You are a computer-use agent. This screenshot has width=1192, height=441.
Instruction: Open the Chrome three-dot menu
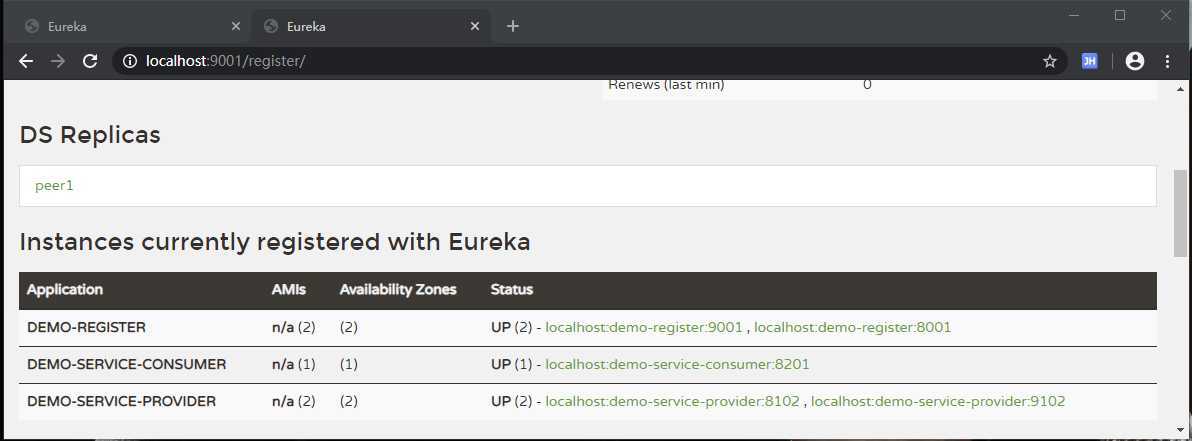click(1167, 61)
